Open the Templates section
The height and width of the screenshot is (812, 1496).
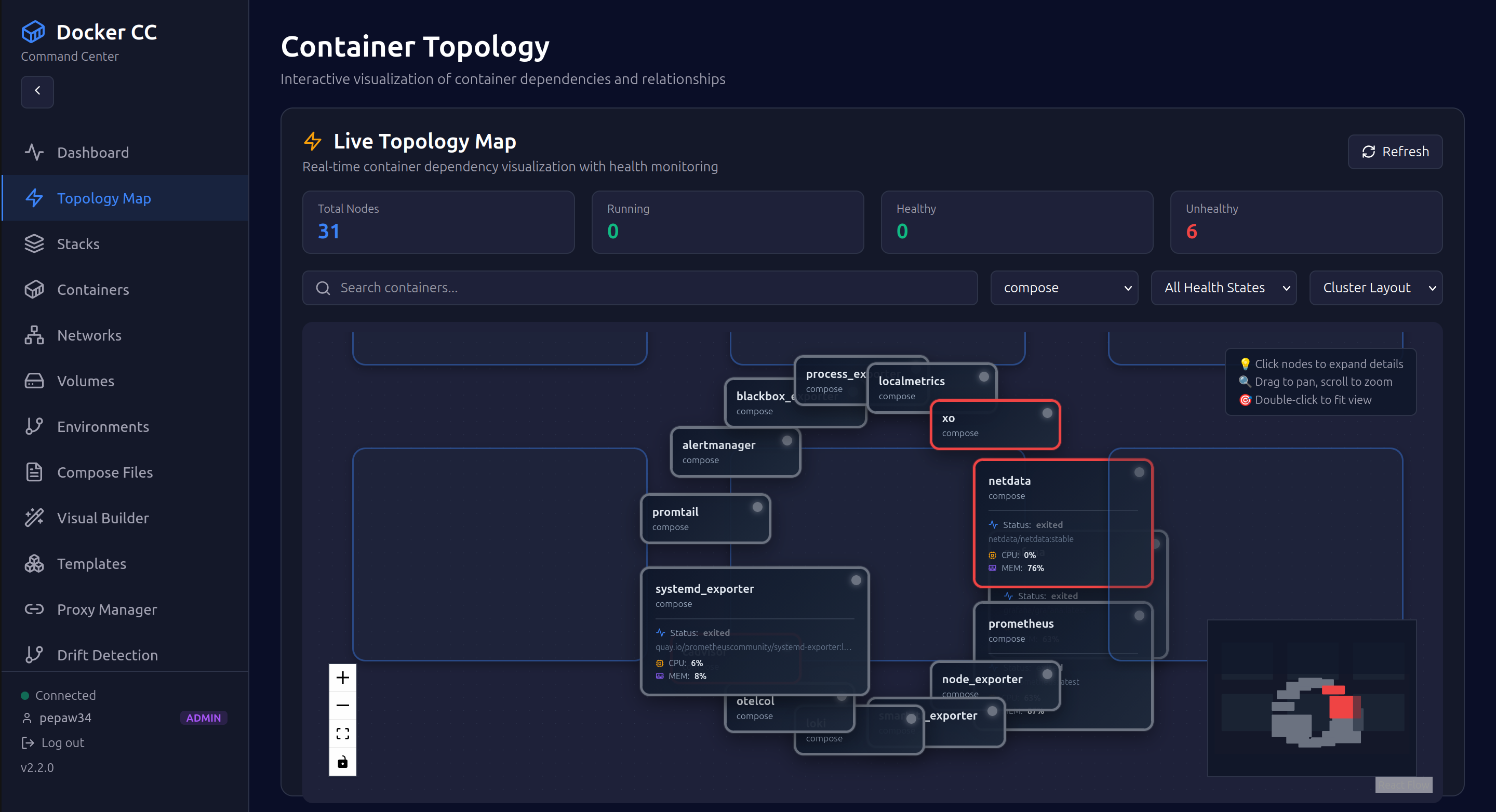(x=91, y=563)
